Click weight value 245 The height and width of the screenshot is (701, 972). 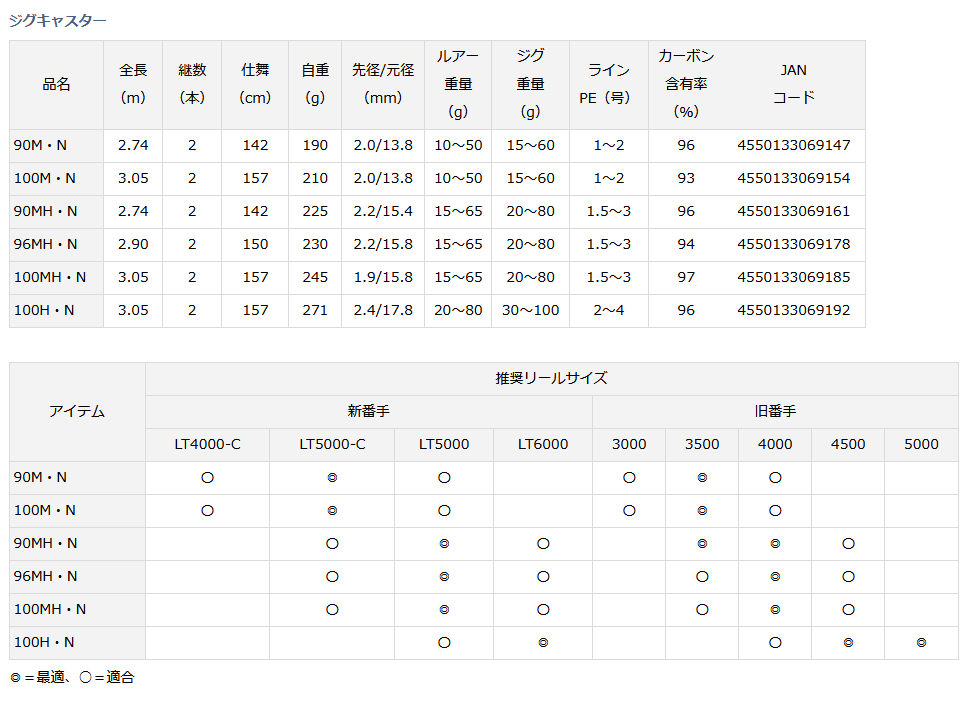(315, 277)
